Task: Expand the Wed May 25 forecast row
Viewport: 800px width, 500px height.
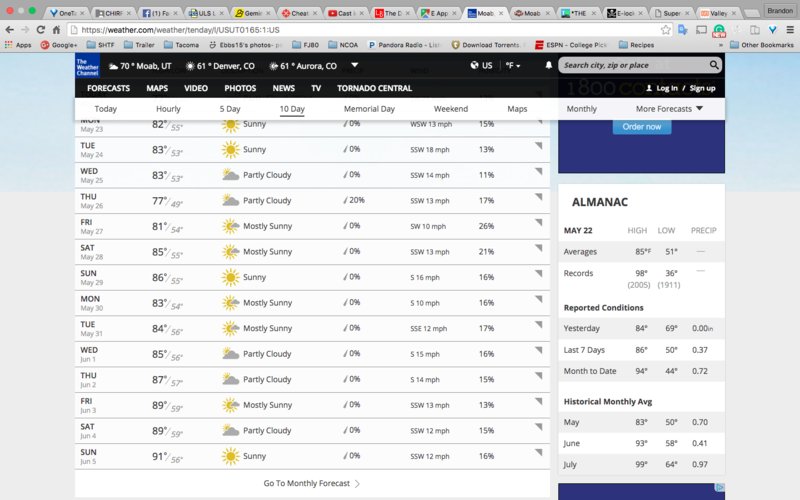Action: pyautogui.click(x=538, y=171)
